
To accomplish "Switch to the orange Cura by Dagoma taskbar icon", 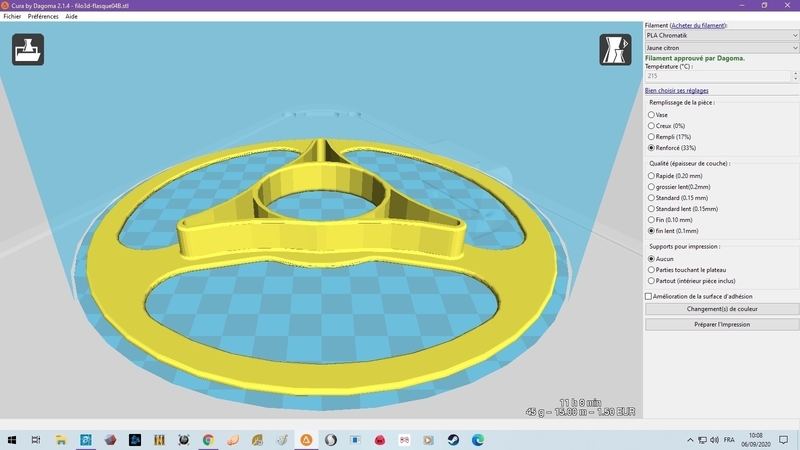I will pyautogui.click(x=306, y=440).
